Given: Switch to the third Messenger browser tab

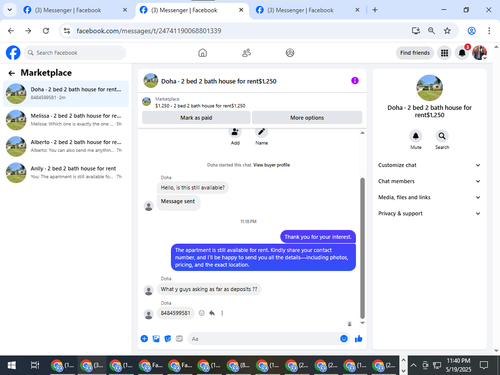Looking at the screenshot, I should (307, 10).
